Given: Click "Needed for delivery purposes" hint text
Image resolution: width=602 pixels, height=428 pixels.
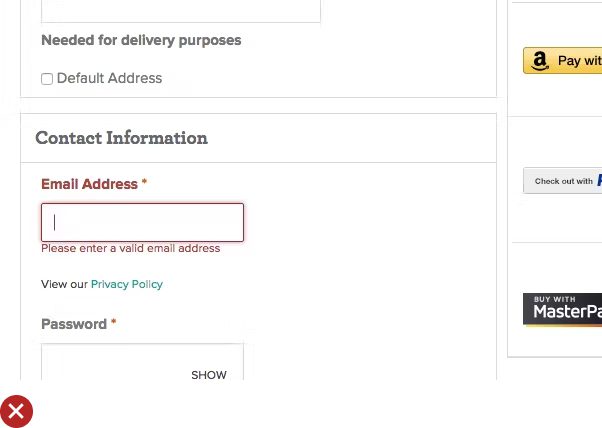Looking at the screenshot, I should click(x=141, y=41).
